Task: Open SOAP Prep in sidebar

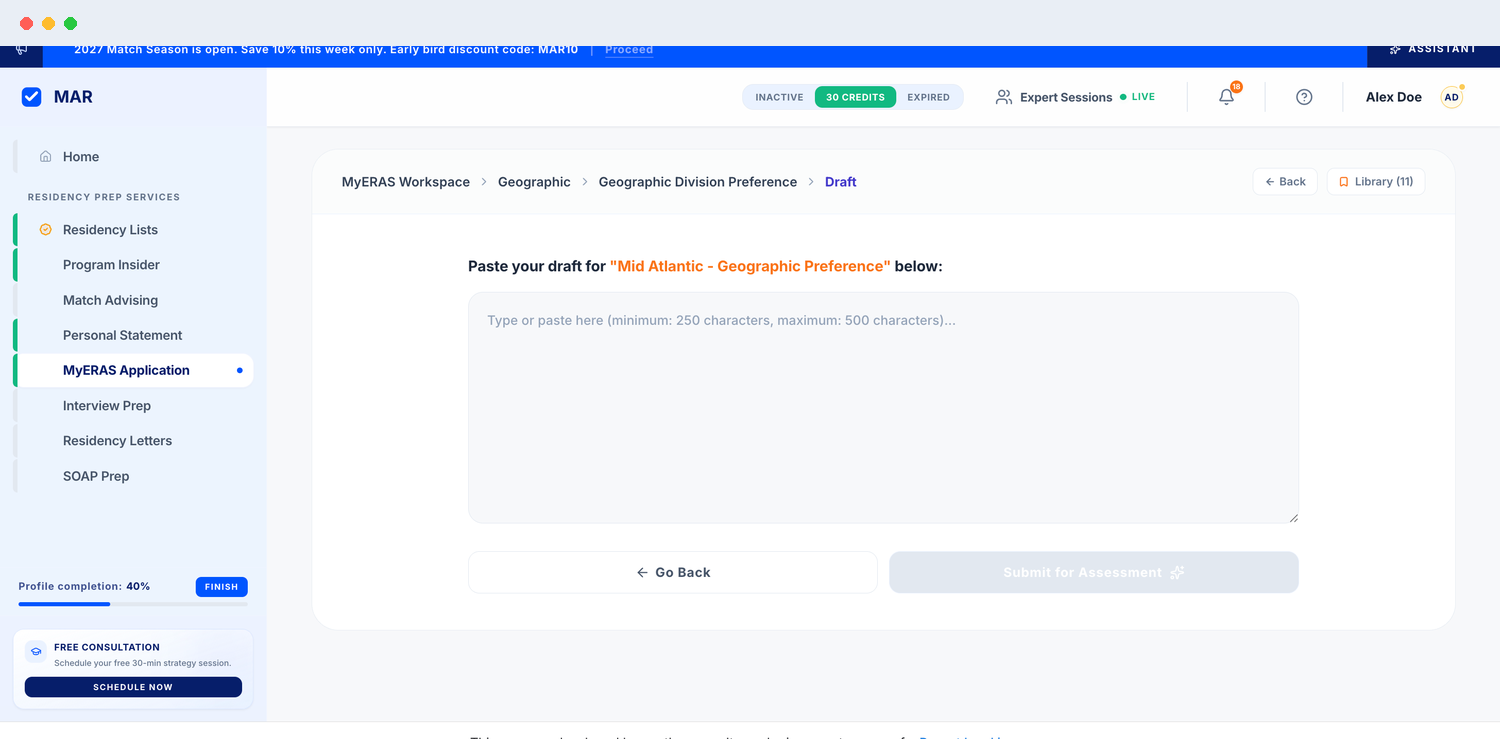Action: [x=133, y=476]
